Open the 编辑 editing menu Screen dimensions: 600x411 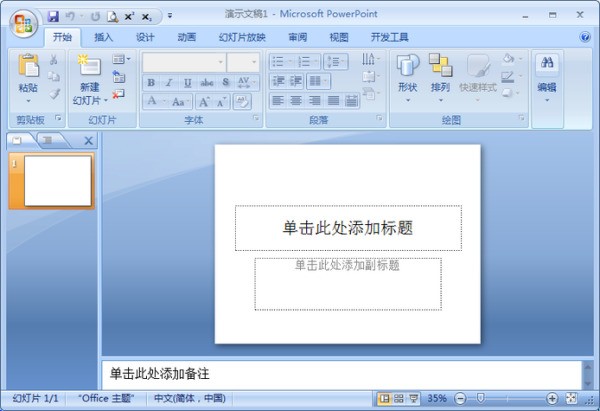click(x=547, y=80)
